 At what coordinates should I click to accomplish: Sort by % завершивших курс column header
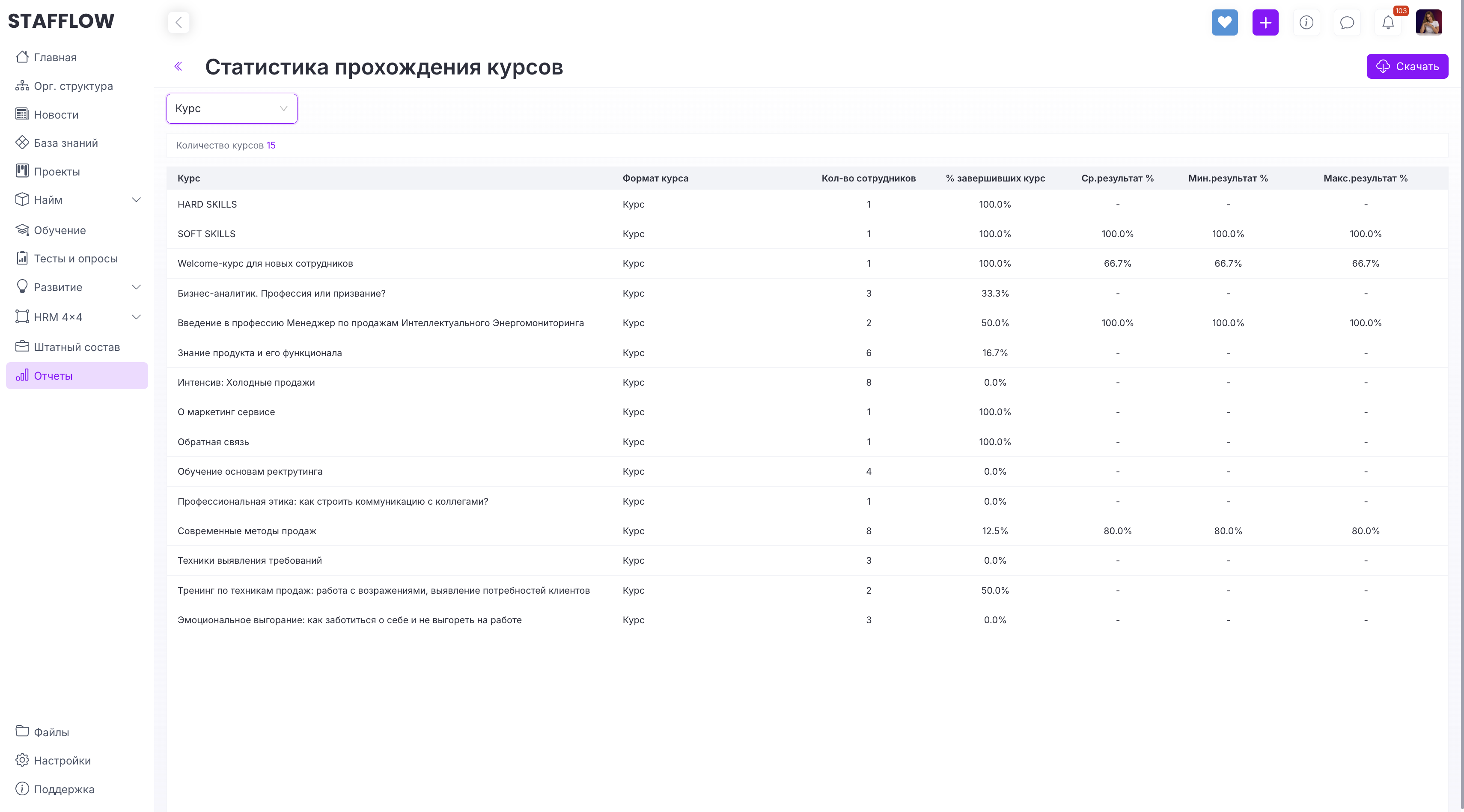(x=995, y=178)
